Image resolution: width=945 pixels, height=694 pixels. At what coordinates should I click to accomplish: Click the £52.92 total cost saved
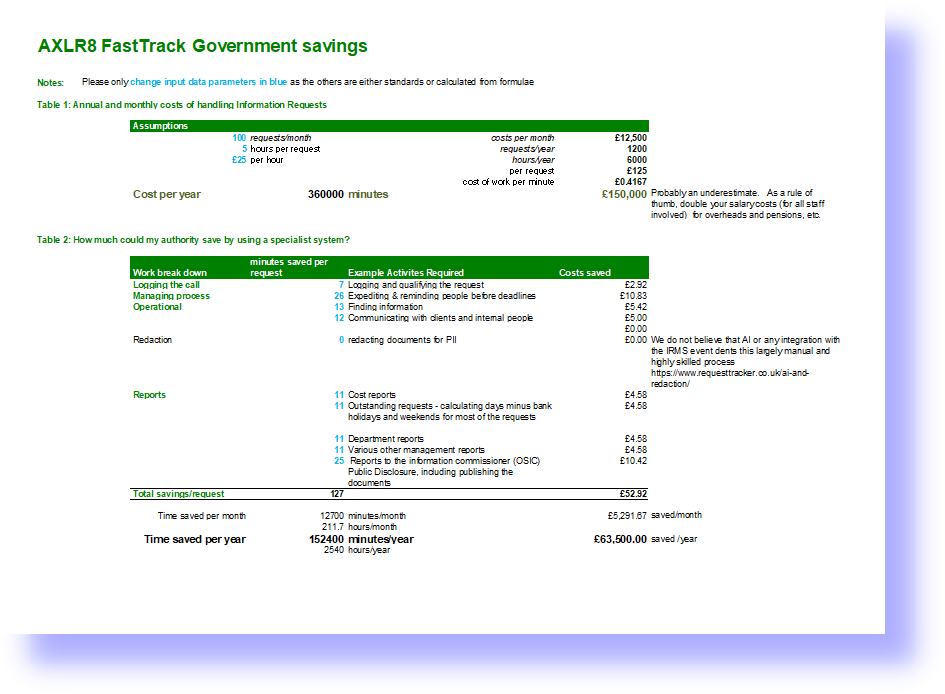point(633,494)
